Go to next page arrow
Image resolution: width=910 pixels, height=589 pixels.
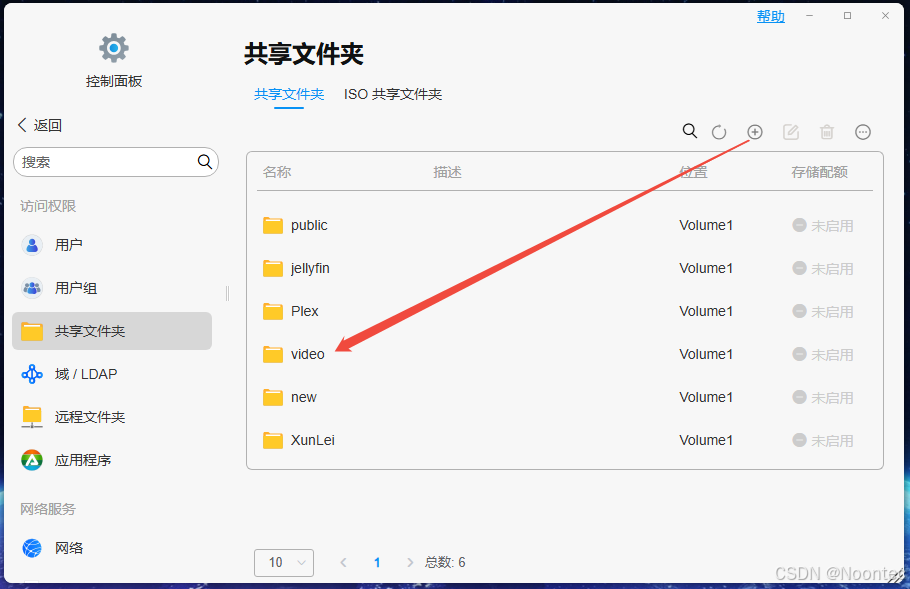tap(410, 562)
